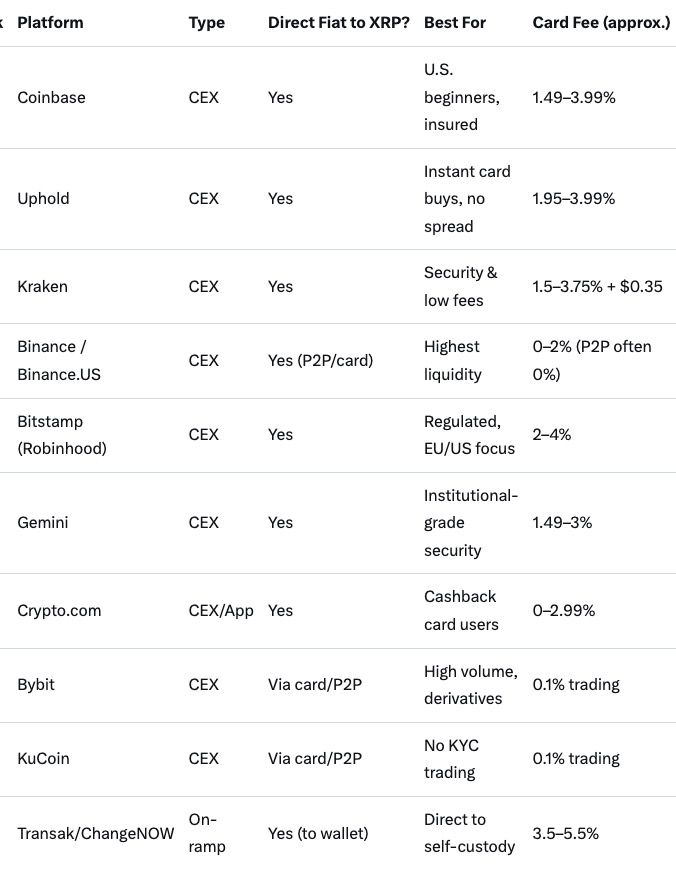The height and width of the screenshot is (880, 676).
Task: Select the Gemini platform cell
Action: tap(43, 523)
